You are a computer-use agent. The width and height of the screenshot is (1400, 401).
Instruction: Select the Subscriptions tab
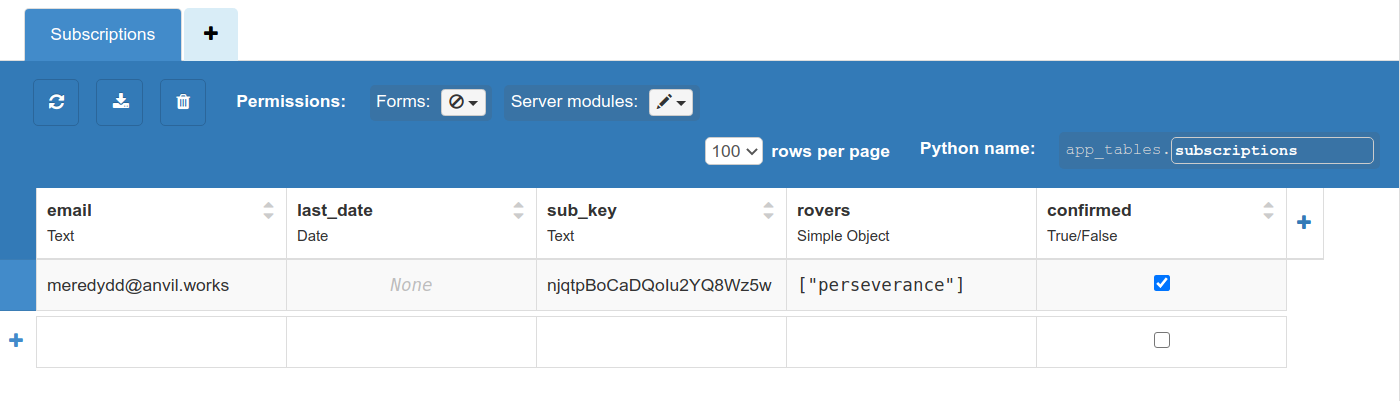coord(103,34)
